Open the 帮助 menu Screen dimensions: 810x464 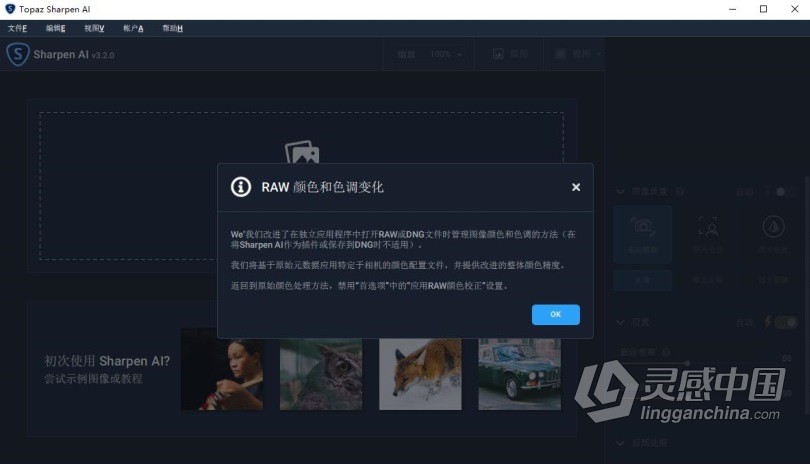172,28
